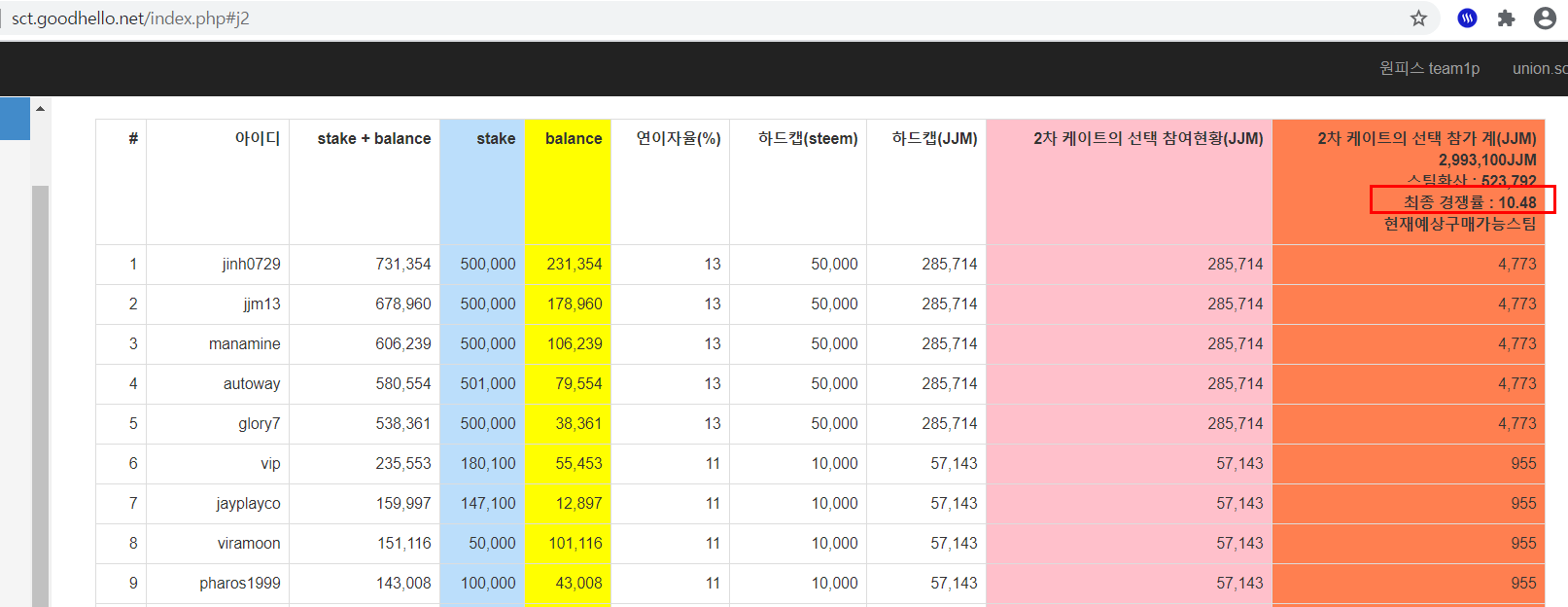
Task: Click the 538,361 stake + balance value
Action: tap(403, 423)
